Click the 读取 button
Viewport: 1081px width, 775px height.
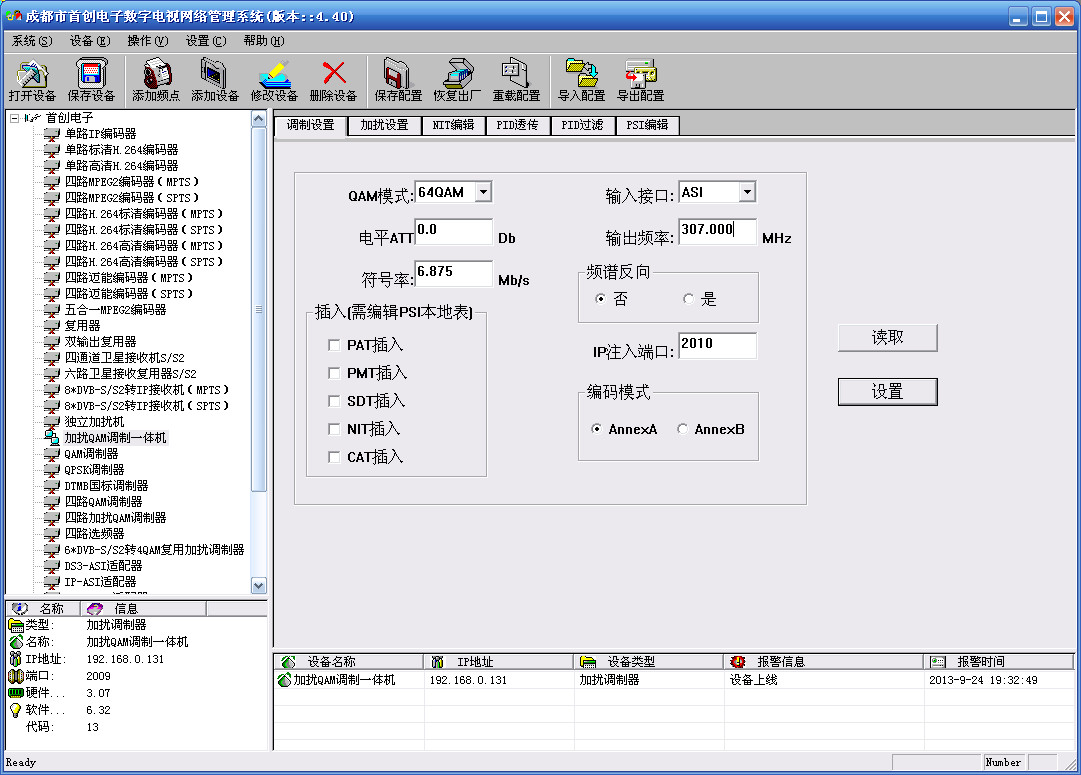[887, 337]
